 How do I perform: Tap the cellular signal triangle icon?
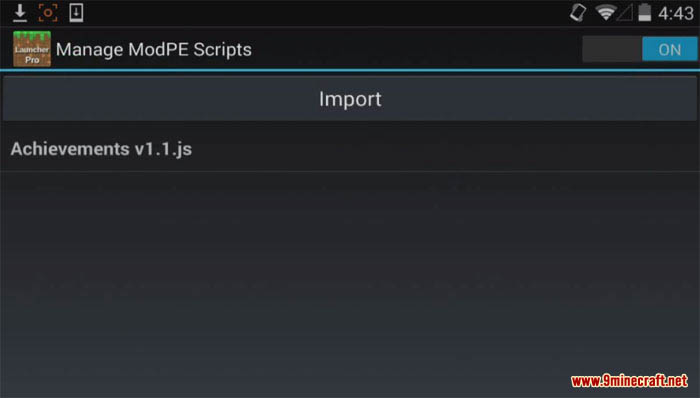[625, 13]
